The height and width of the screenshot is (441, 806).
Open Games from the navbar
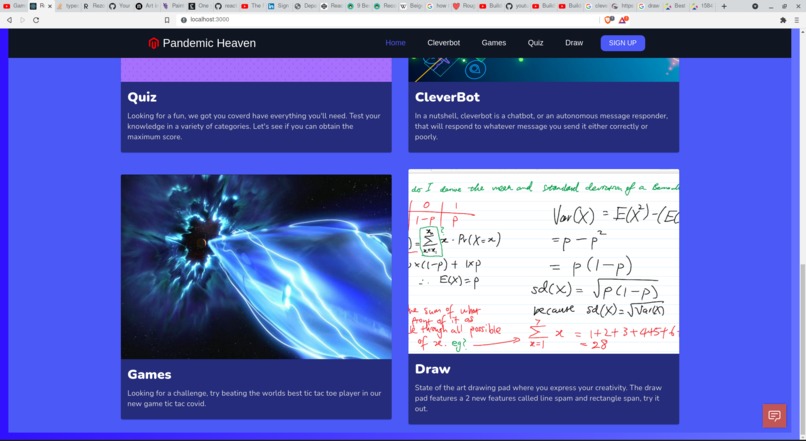click(x=493, y=43)
